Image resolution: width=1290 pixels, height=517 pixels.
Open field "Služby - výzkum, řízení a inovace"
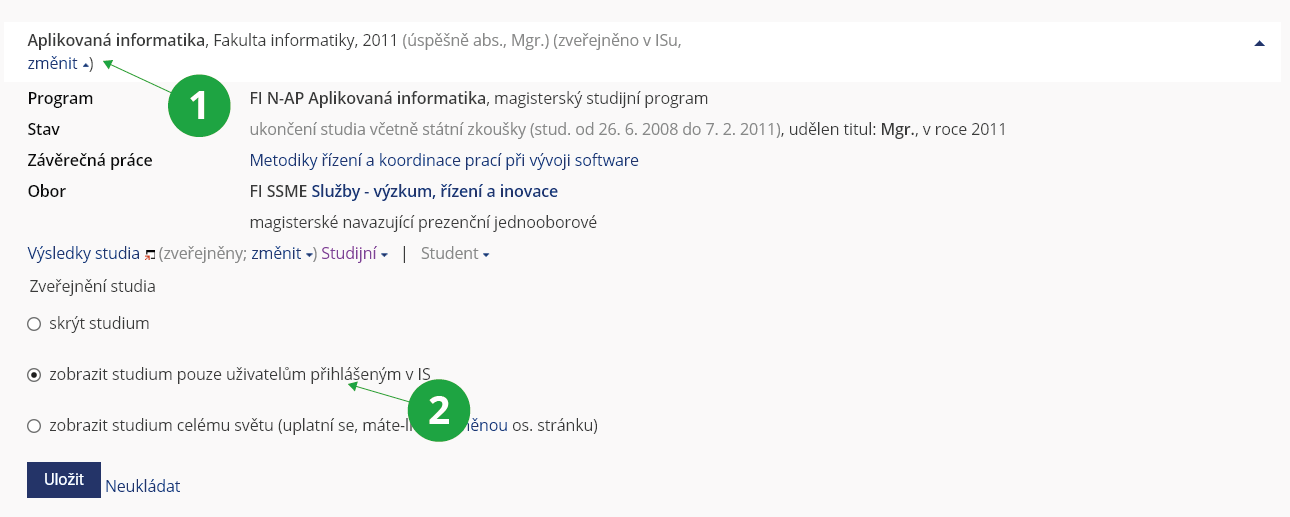[434, 191]
